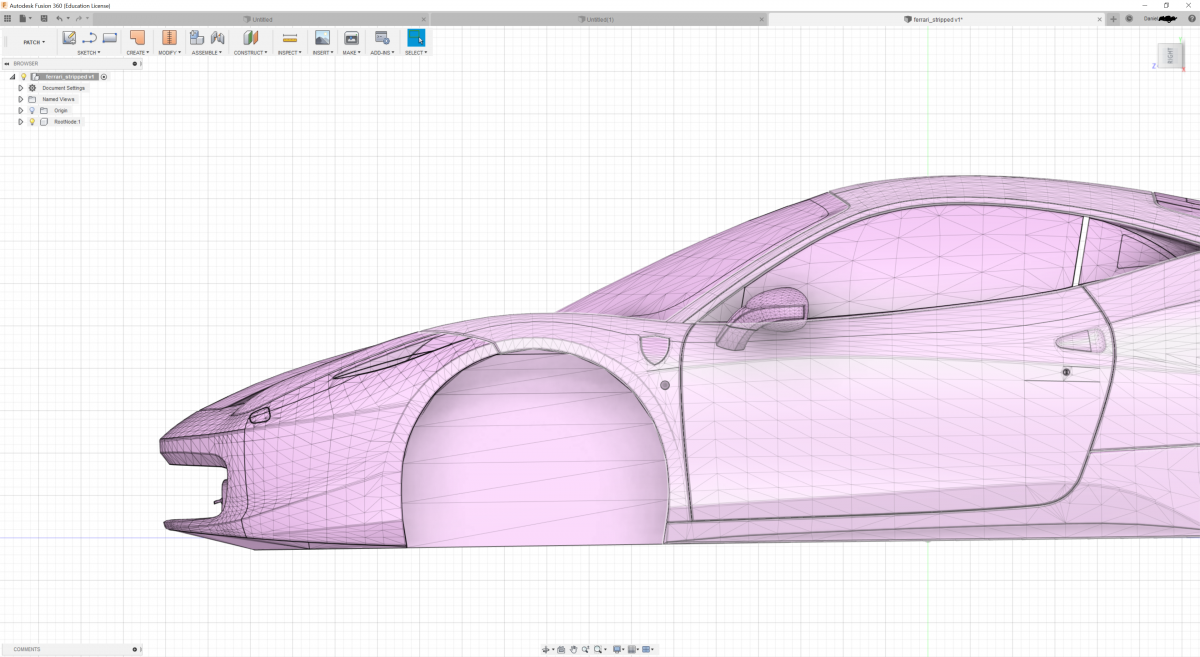This screenshot has width=1200, height=657.
Task: Click the Inspect measure icon
Action: pyautogui.click(x=289, y=38)
